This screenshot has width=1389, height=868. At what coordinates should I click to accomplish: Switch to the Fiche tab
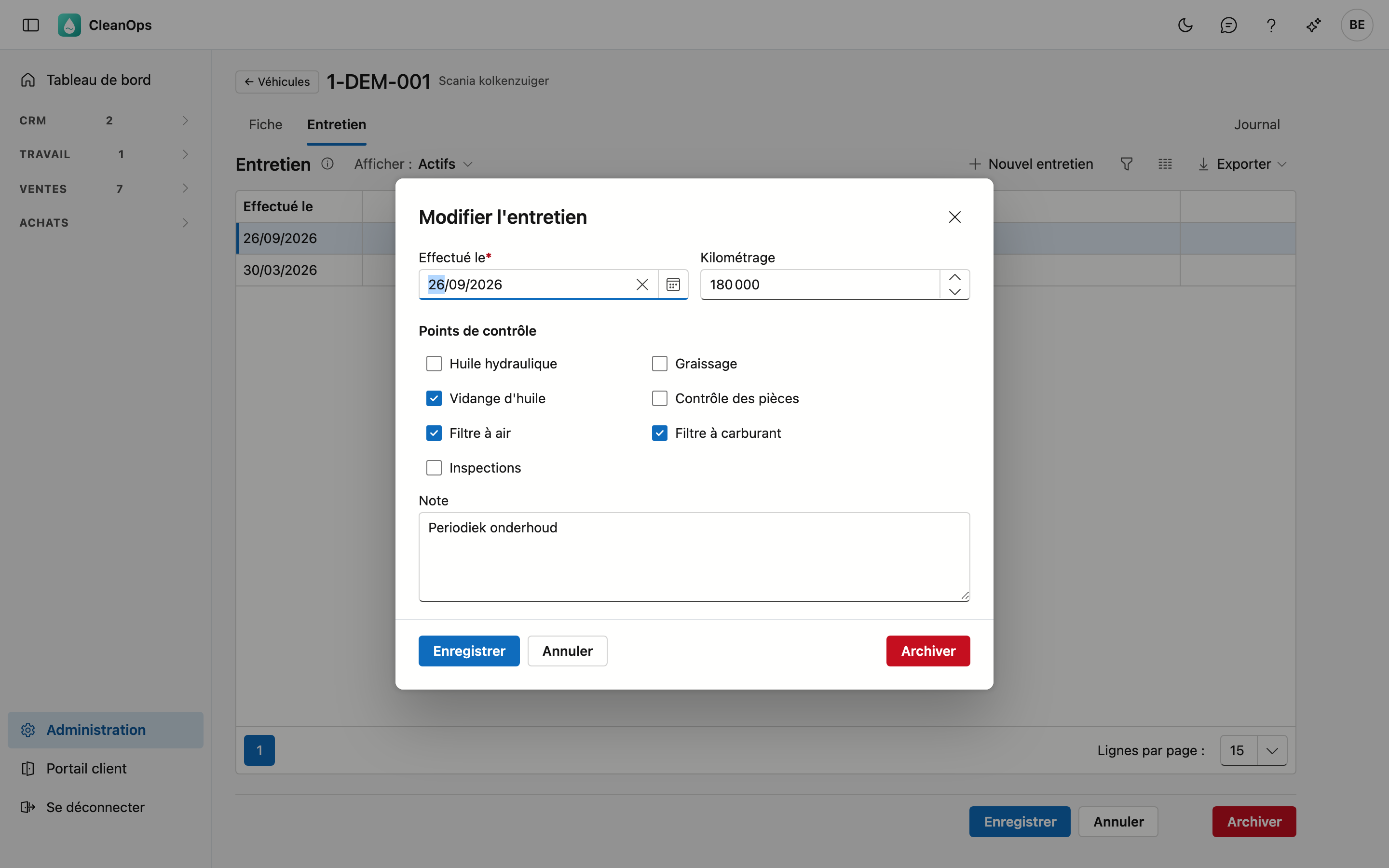coord(265,124)
